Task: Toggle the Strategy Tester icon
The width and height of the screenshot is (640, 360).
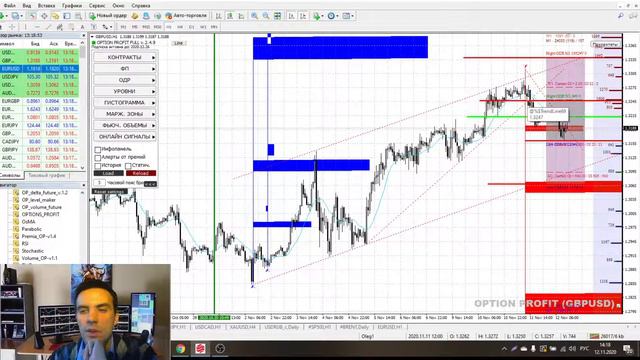Action: click(78, 16)
